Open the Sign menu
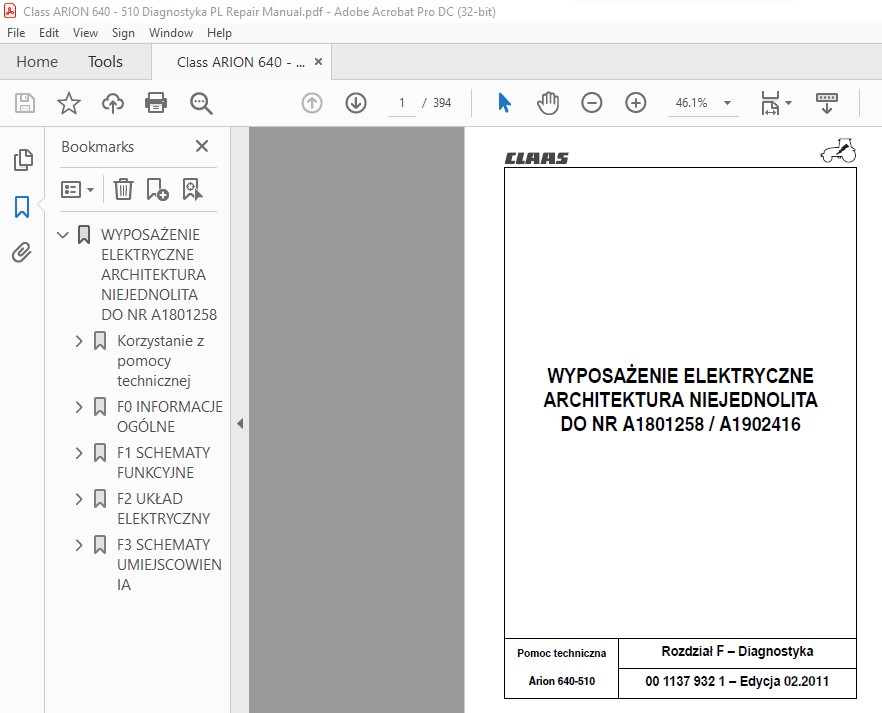This screenshot has height=713, width=882. click(123, 33)
